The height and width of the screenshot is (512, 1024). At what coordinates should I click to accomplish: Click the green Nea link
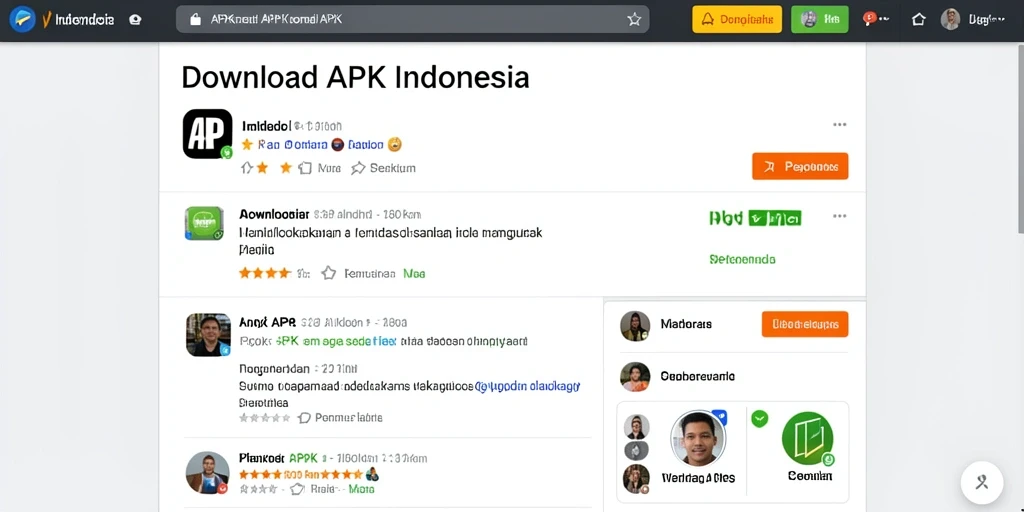[414, 274]
